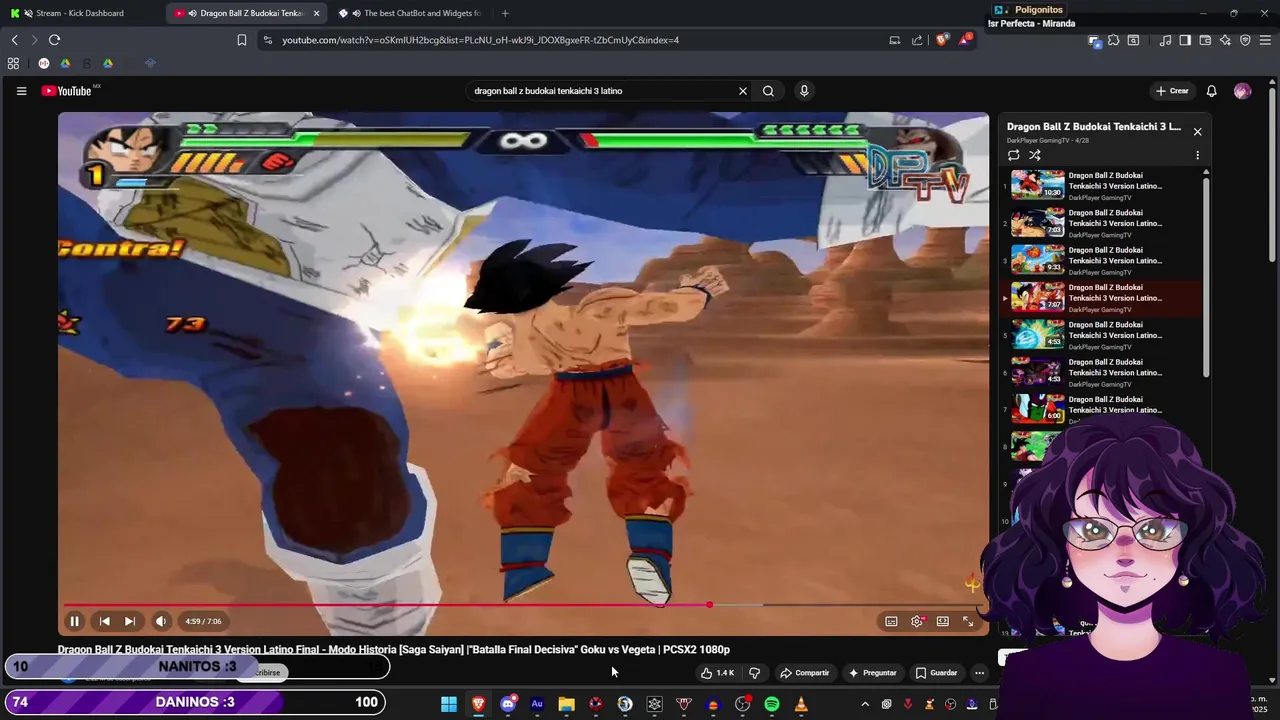Screen dimensions: 1280x720
Task: Open video player settings gear
Action: point(917,621)
